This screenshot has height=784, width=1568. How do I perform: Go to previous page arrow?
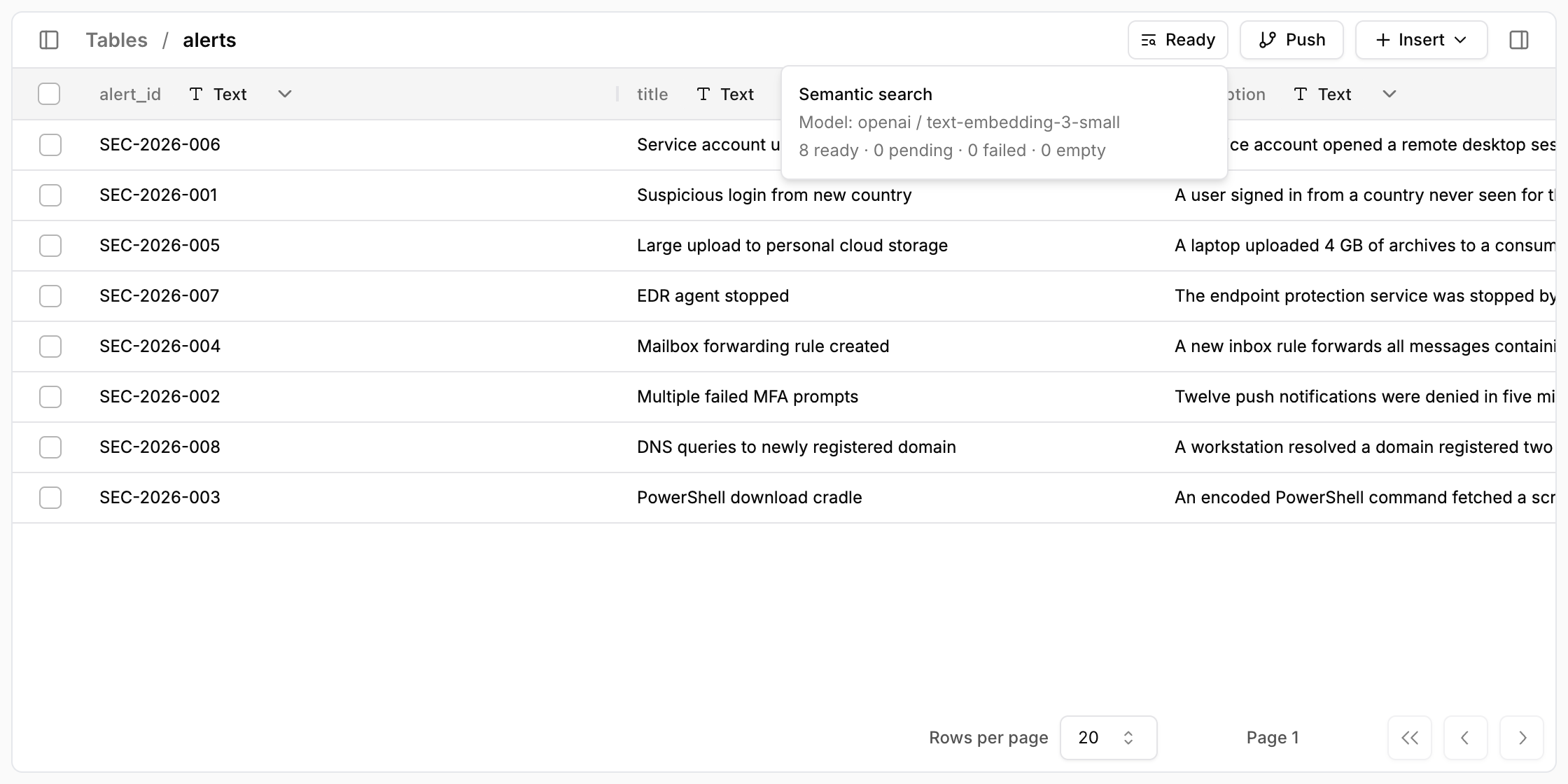[x=1466, y=738]
